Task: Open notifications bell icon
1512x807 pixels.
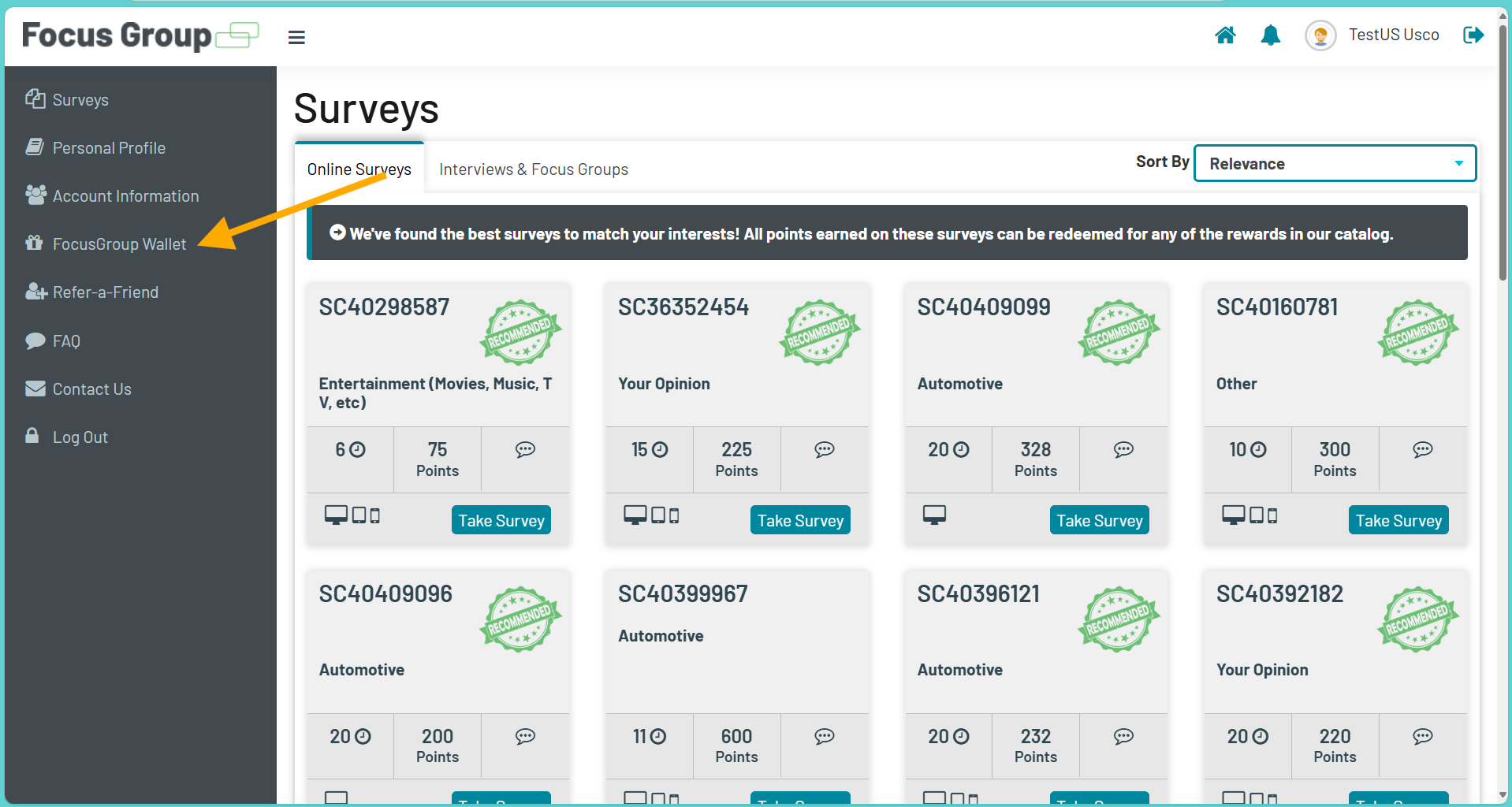Action: (1271, 35)
